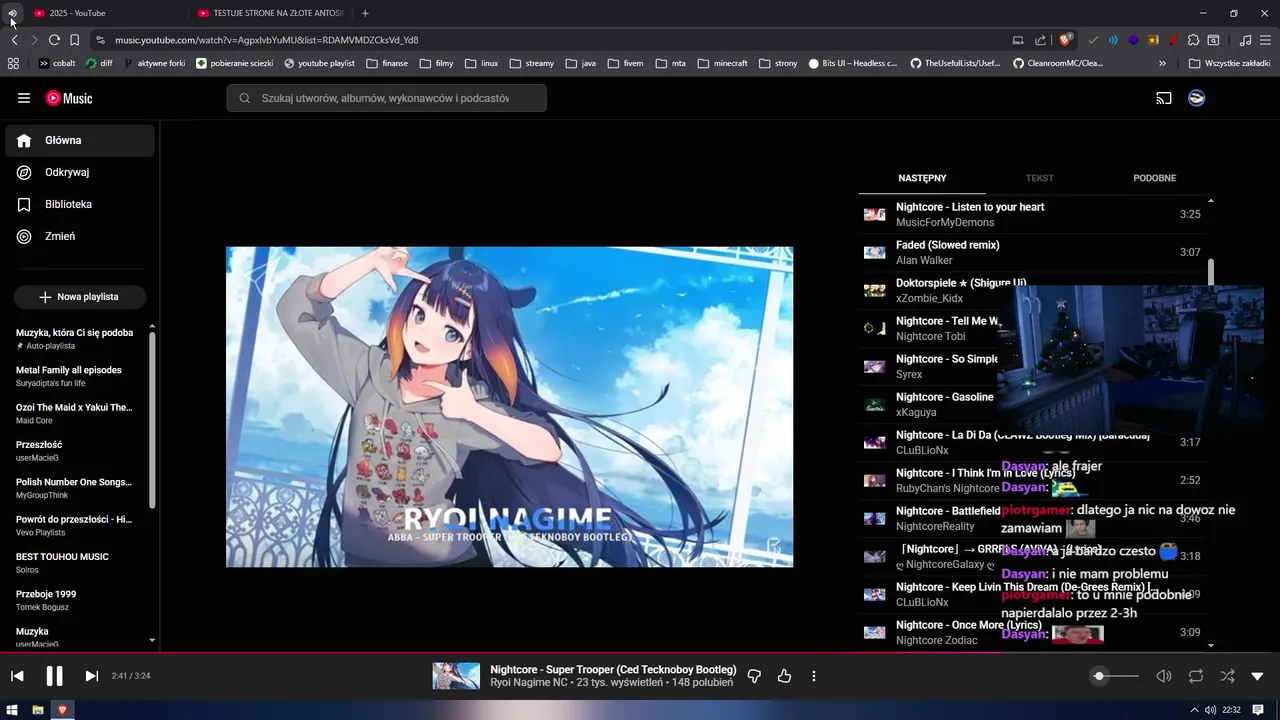Open the Cast to device icon
Image resolution: width=1280 pixels, height=720 pixels.
(x=1163, y=98)
